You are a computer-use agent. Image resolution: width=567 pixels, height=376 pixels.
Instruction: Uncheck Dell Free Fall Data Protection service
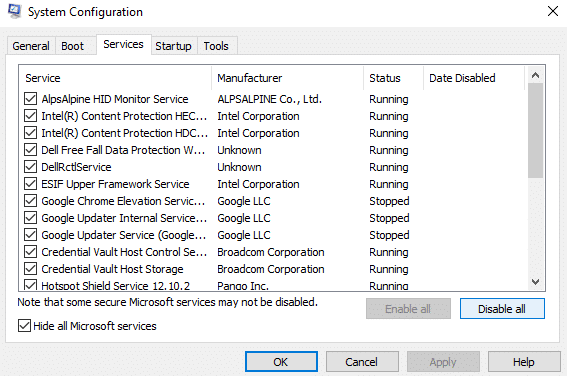30,150
